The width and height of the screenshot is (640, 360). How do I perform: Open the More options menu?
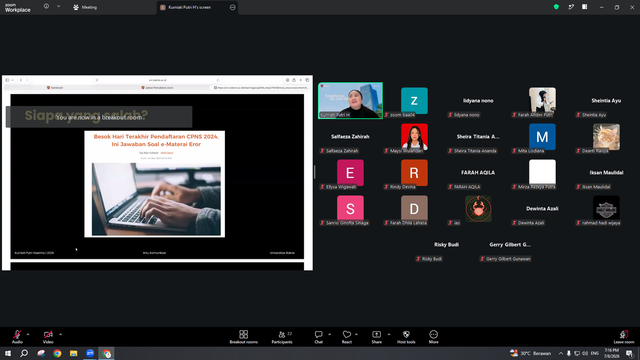[x=433, y=337]
